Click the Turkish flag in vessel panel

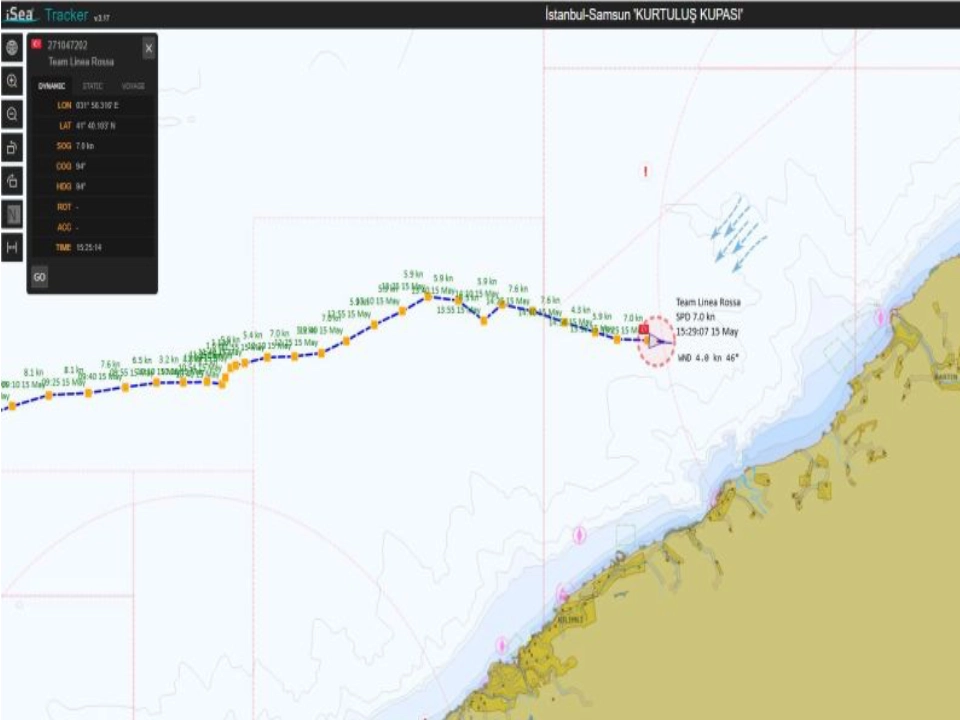pos(37,44)
